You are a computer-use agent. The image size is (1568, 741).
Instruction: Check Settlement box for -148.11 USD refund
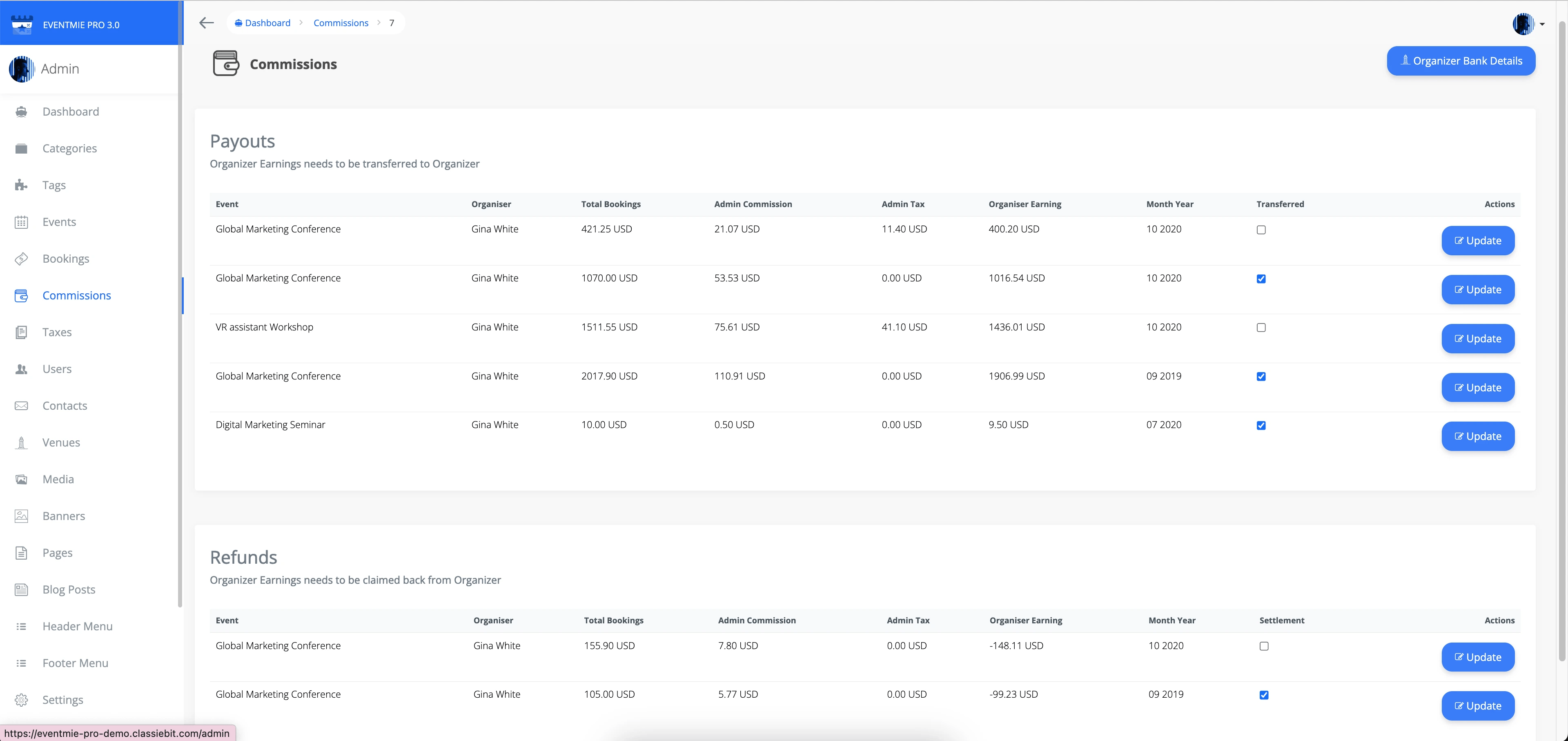(1264, 646)
